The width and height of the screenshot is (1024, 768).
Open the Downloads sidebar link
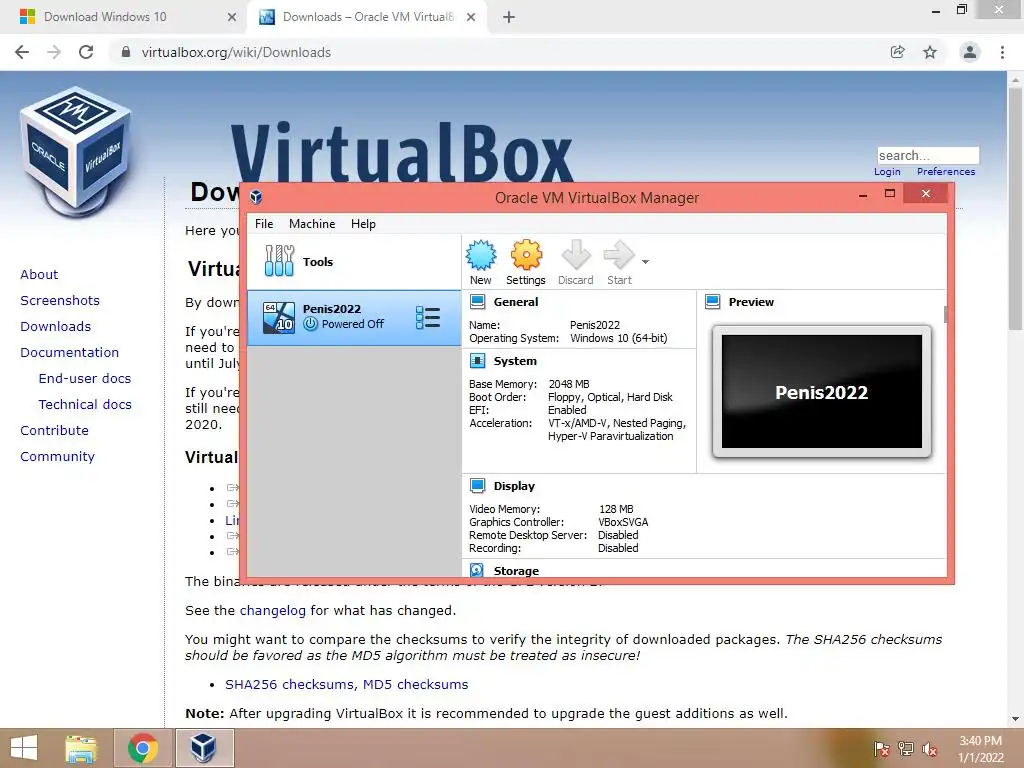pos(56,327)
